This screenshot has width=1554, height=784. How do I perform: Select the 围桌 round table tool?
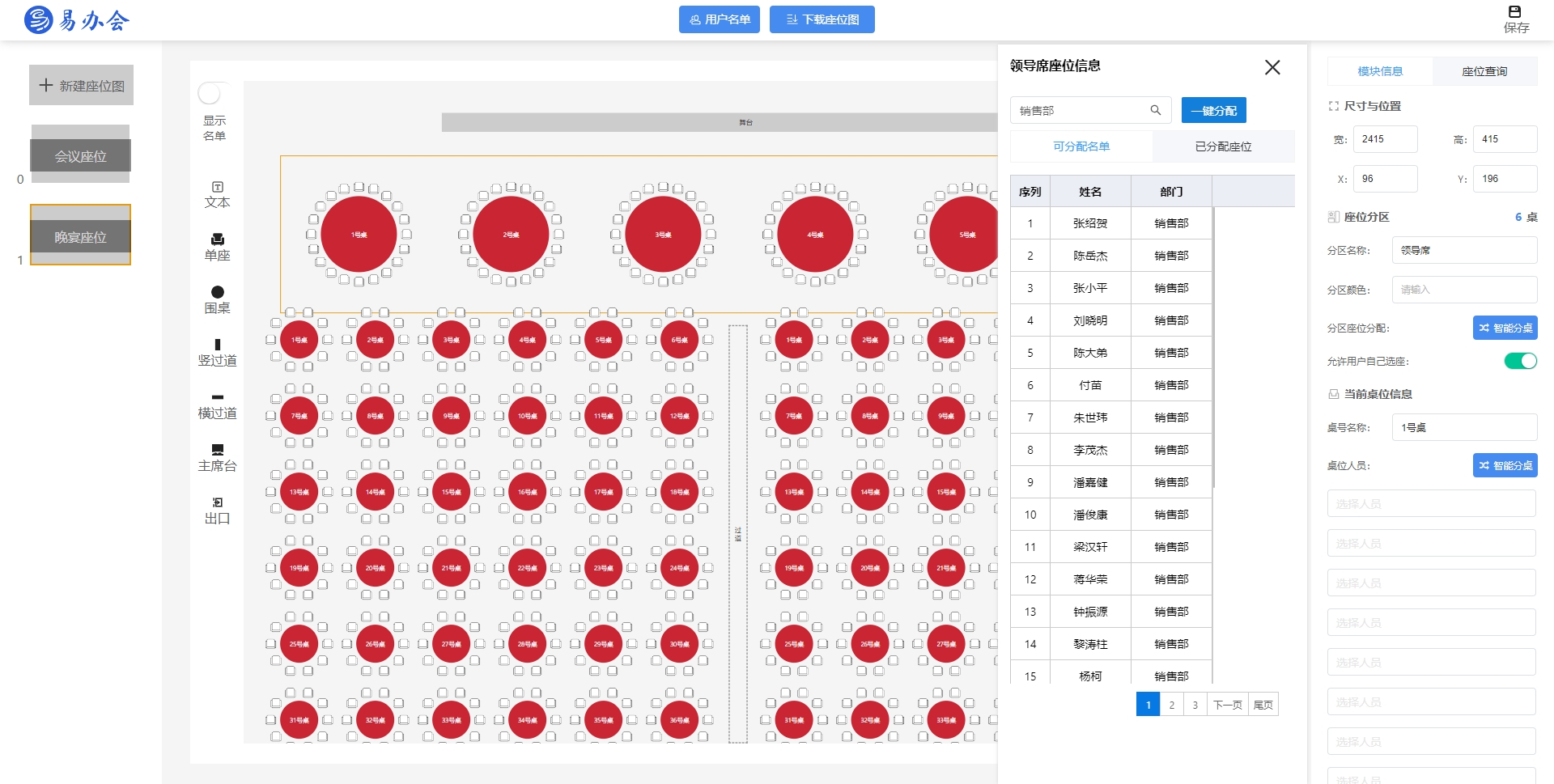tap(217, 299)
